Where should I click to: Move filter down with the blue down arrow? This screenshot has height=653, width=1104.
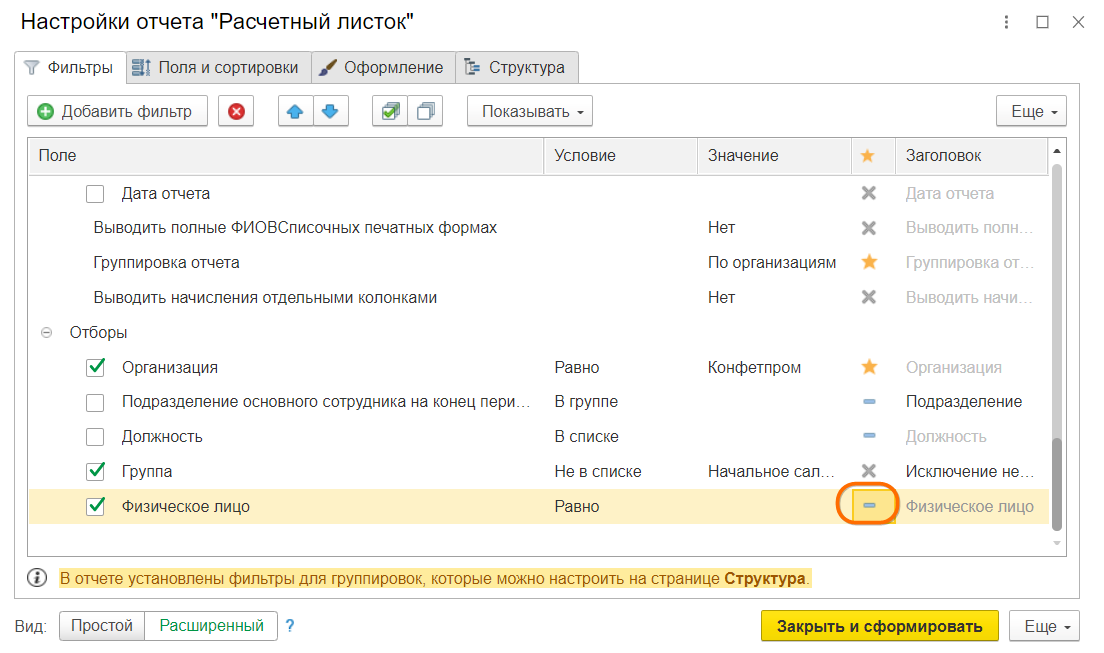(330, 111)
